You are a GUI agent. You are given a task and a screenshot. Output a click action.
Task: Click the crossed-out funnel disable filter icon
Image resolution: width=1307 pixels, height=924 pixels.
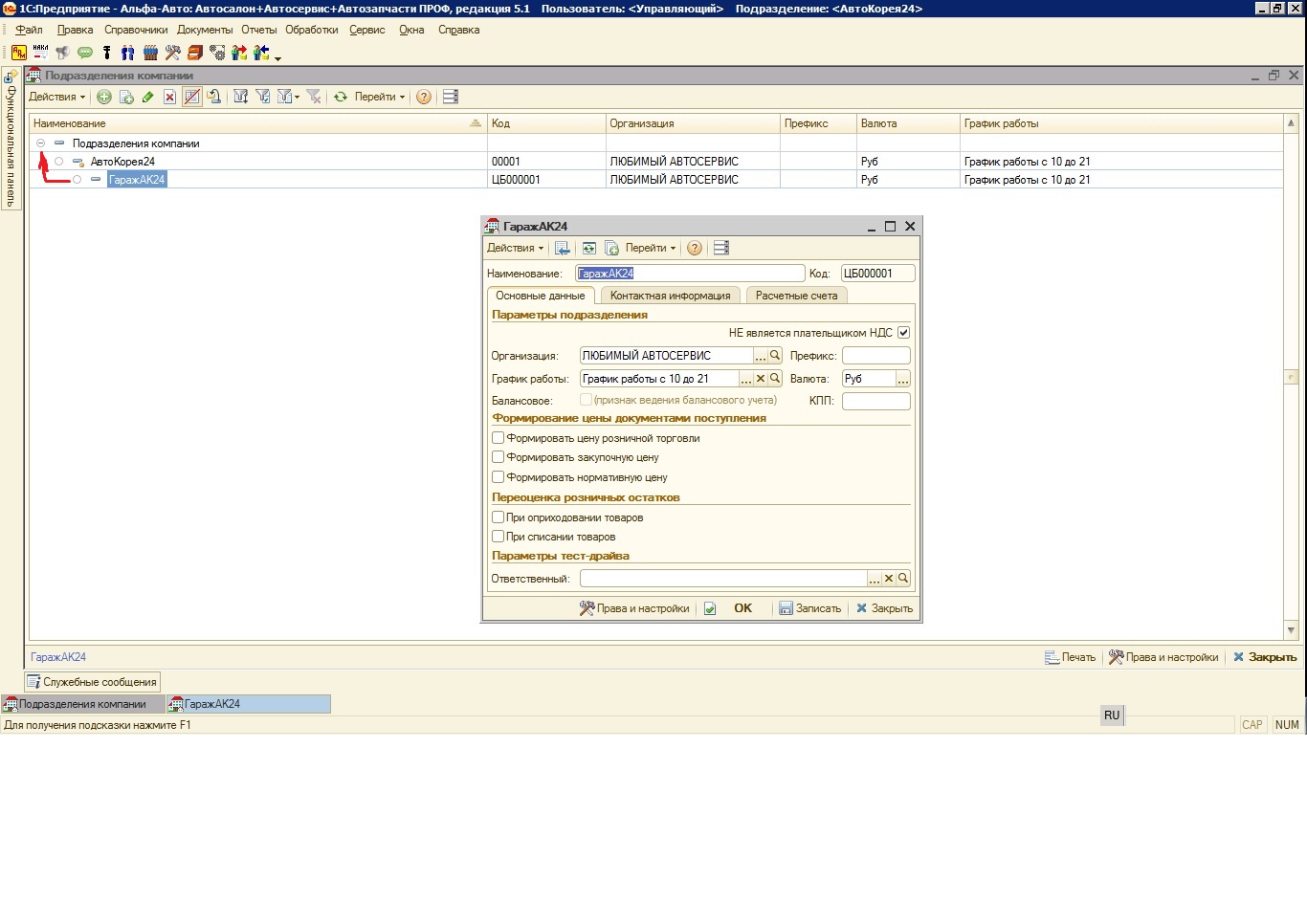coord(313,97)
